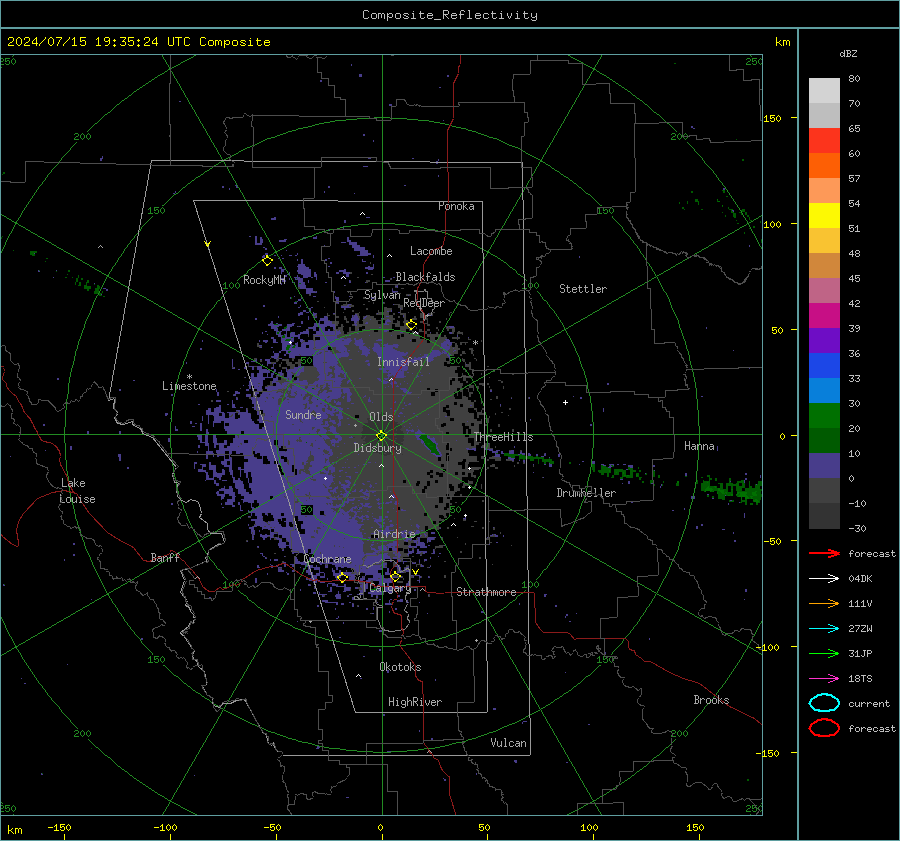Select the Lake Louise label
The width and height of the screenshot is (900, 841).
77,491
